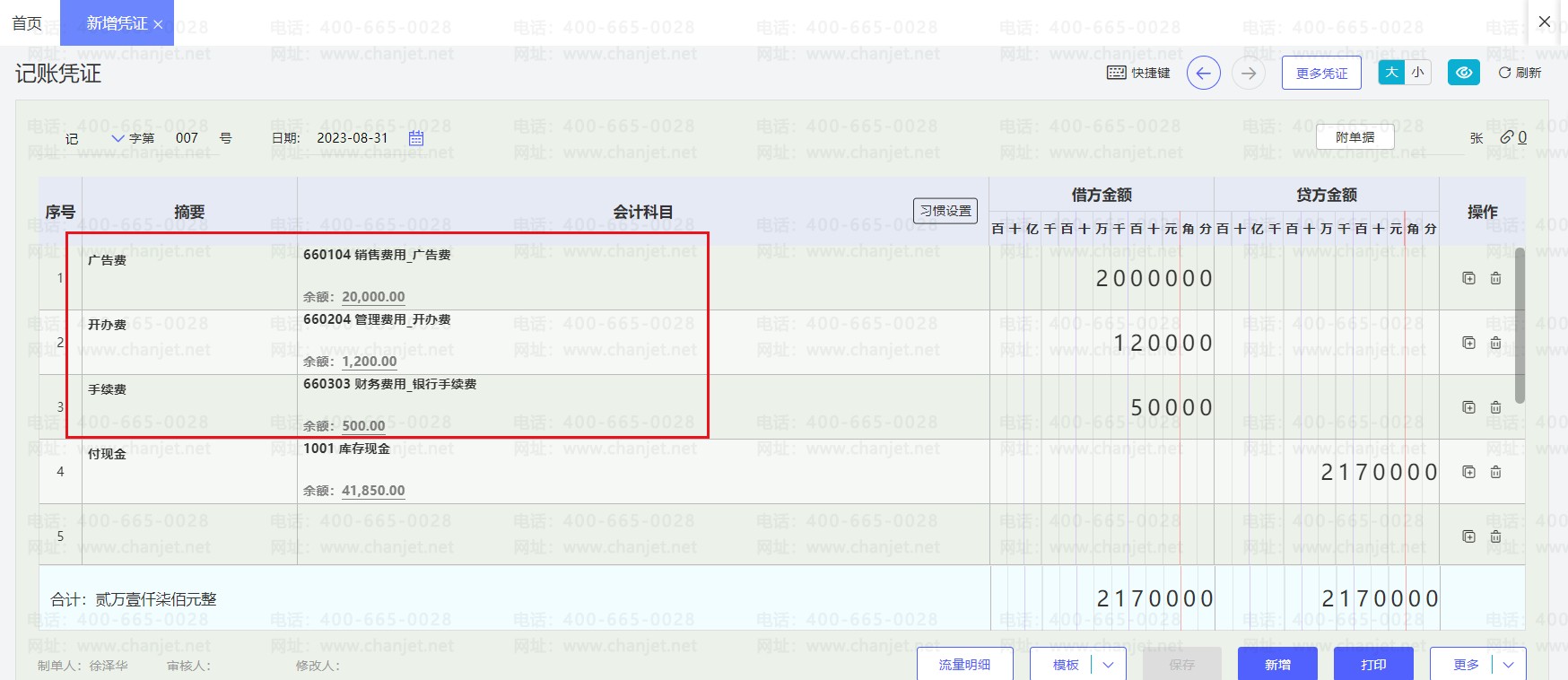1568x680 pixels.
Task: Click the 打印 print button
Action: (1372, 665)
